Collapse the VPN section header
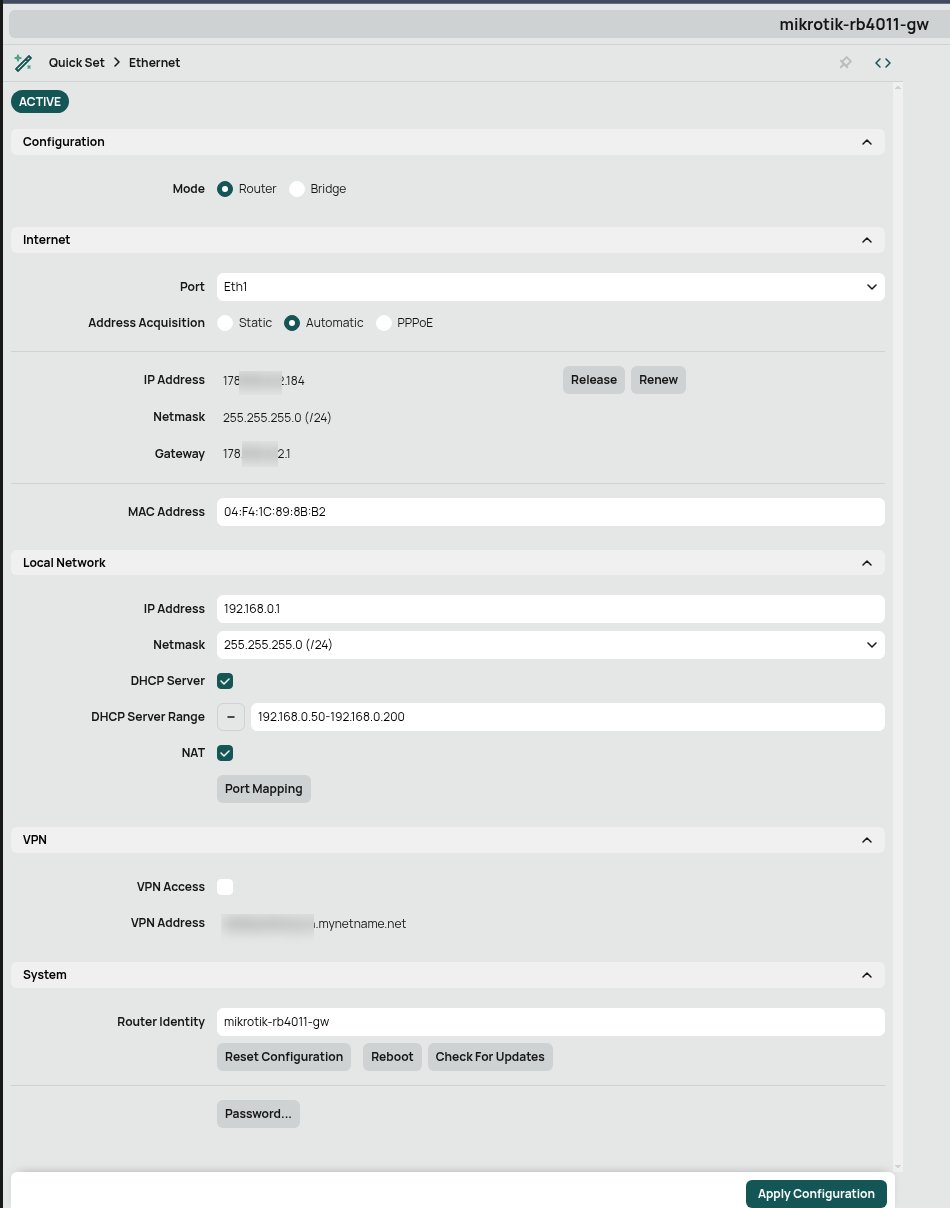The height and width of the screenshot is (1208, 950). coord(867,840)
